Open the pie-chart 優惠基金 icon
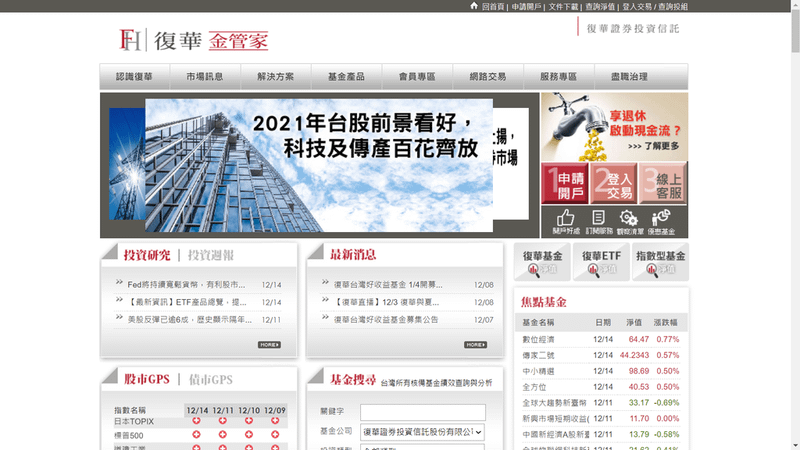The image size is (800, 450). coord(661,221)
